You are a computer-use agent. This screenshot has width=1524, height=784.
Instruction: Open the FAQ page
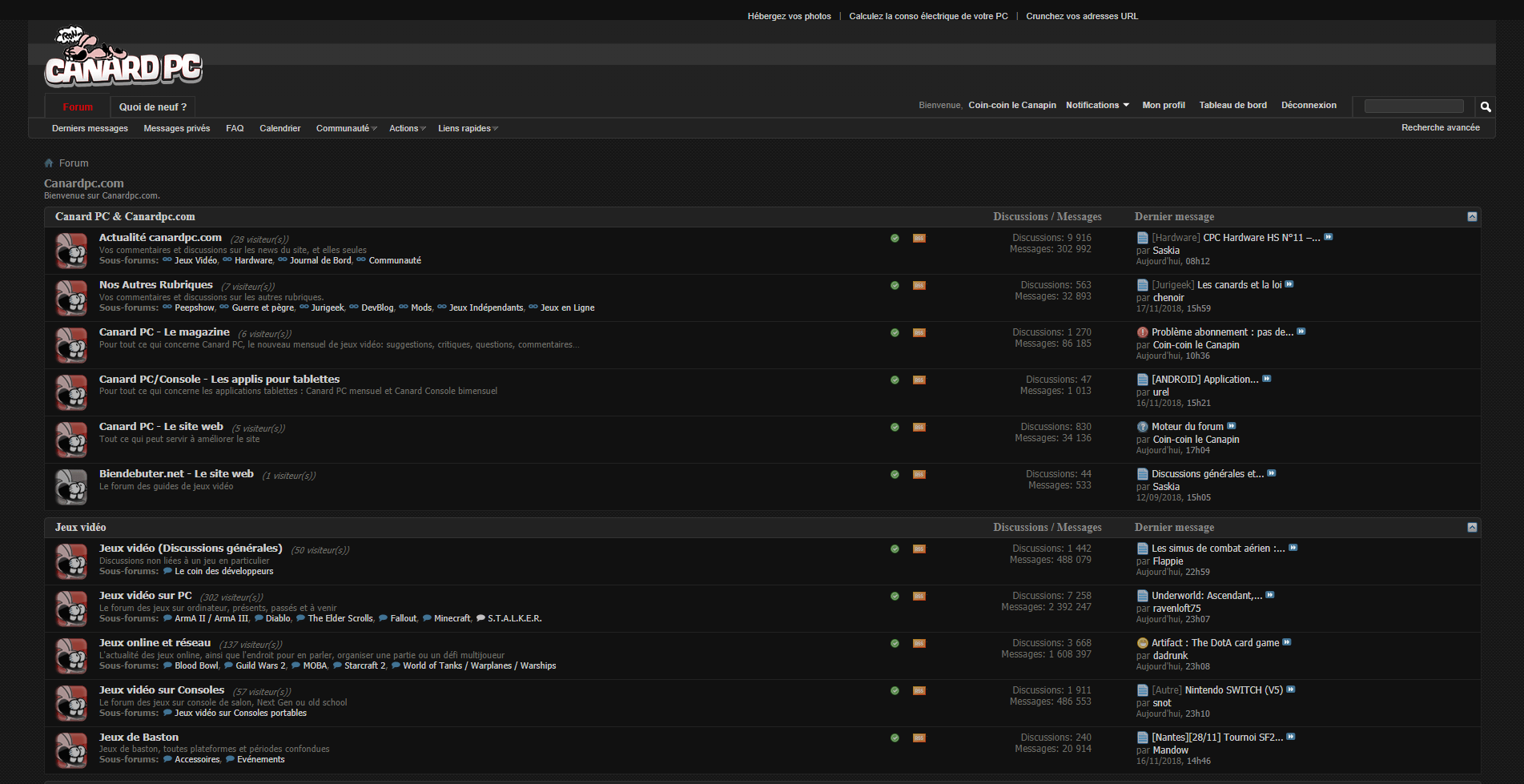pyautogui.click(x=235, y=128)
